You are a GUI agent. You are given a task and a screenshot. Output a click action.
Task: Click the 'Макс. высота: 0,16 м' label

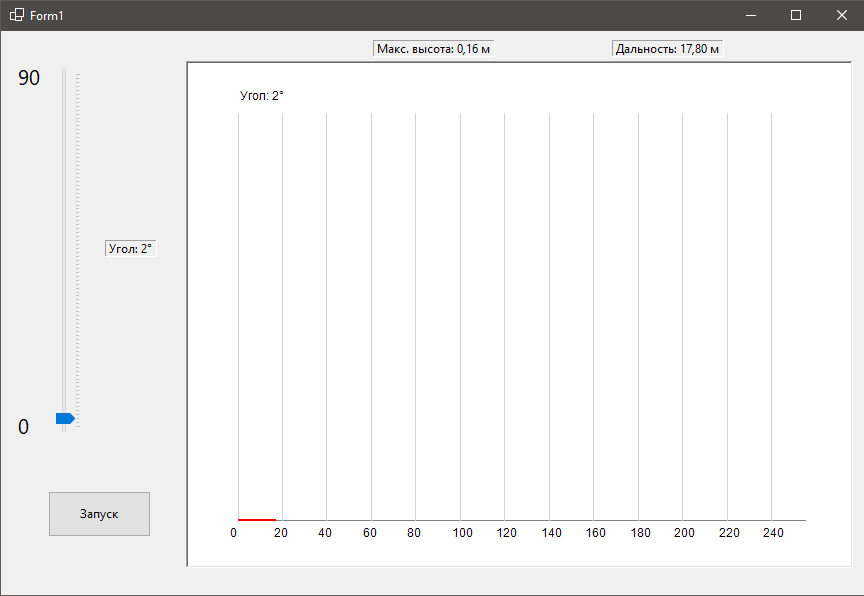click(x=433, y=49)
